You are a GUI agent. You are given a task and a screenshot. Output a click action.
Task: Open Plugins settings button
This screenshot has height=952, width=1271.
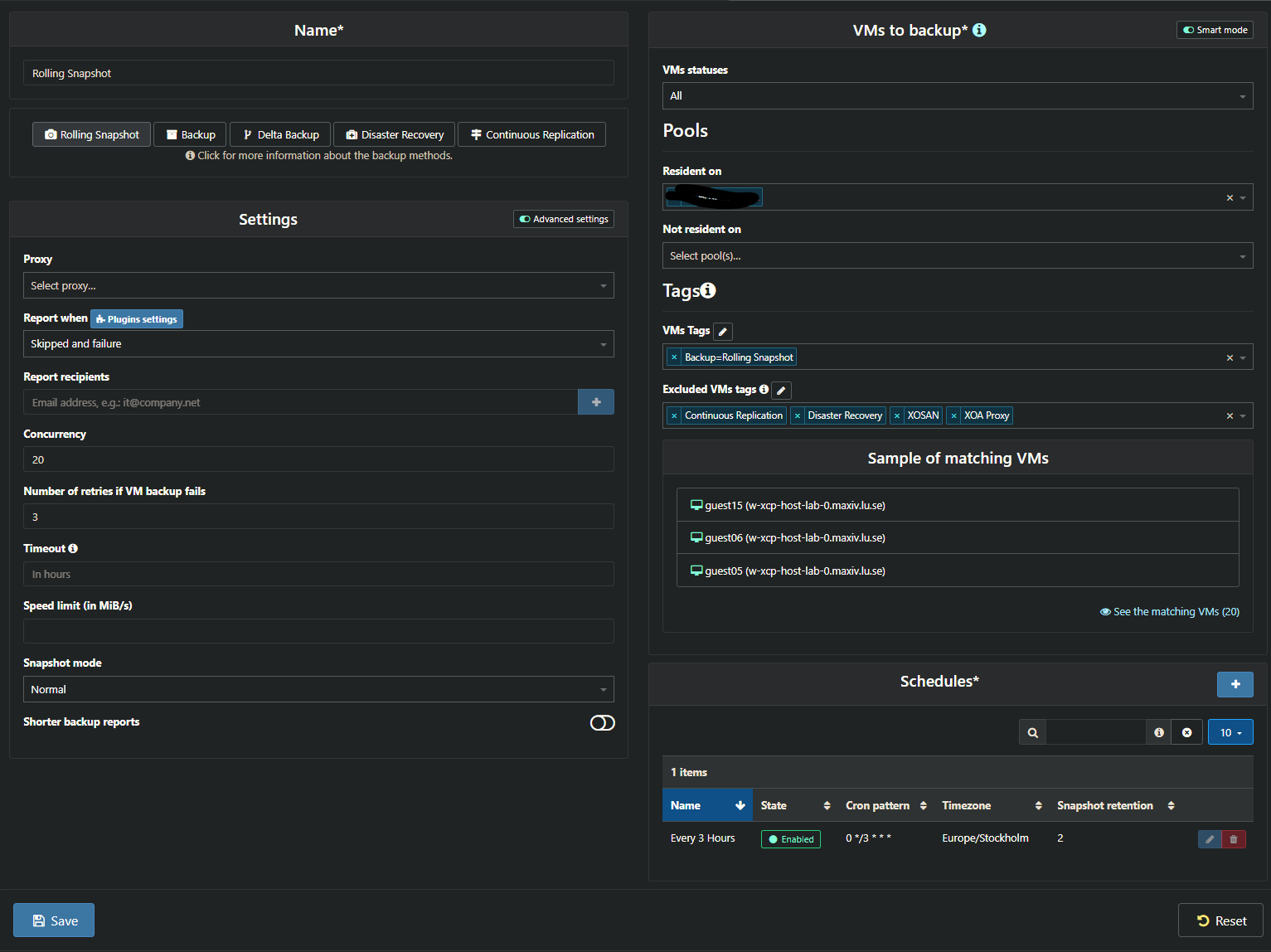point(137,319)
